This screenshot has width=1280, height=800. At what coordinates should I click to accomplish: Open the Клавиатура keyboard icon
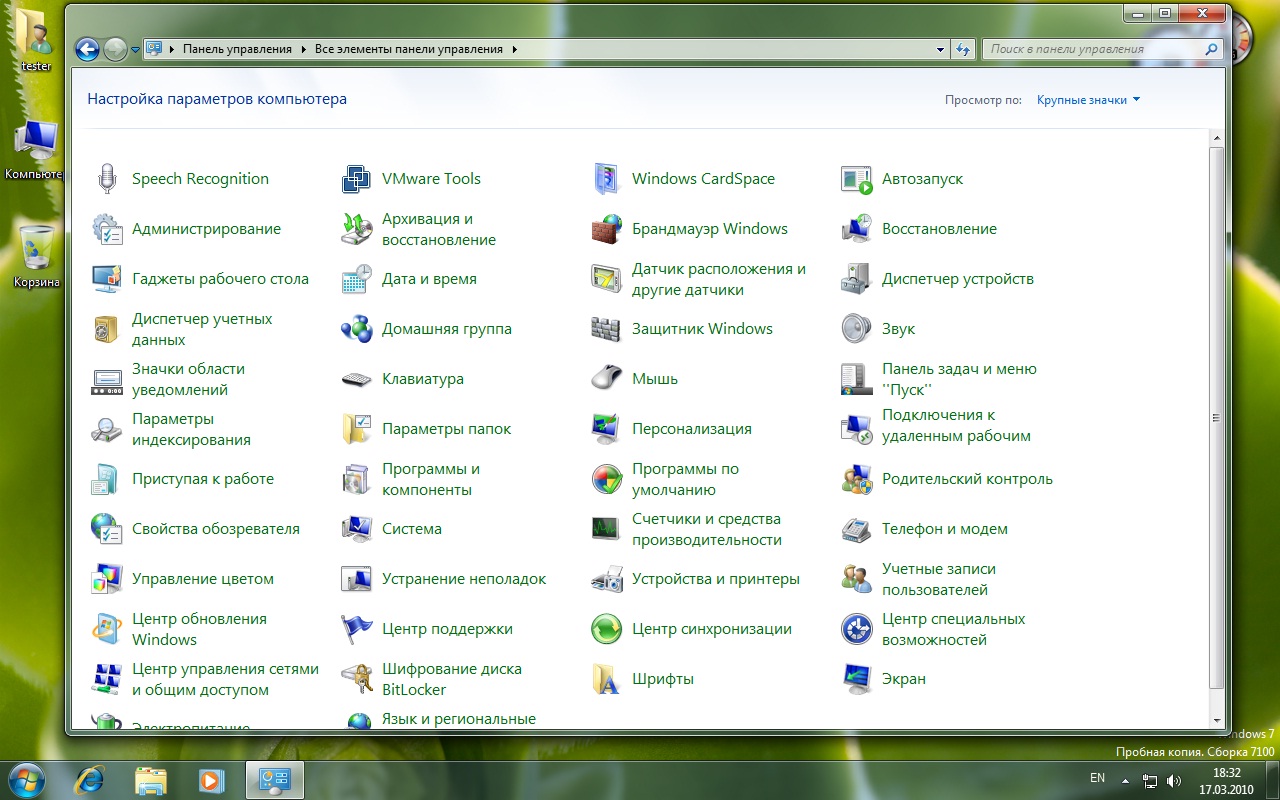pyautogui.click(x=357, y=379)
